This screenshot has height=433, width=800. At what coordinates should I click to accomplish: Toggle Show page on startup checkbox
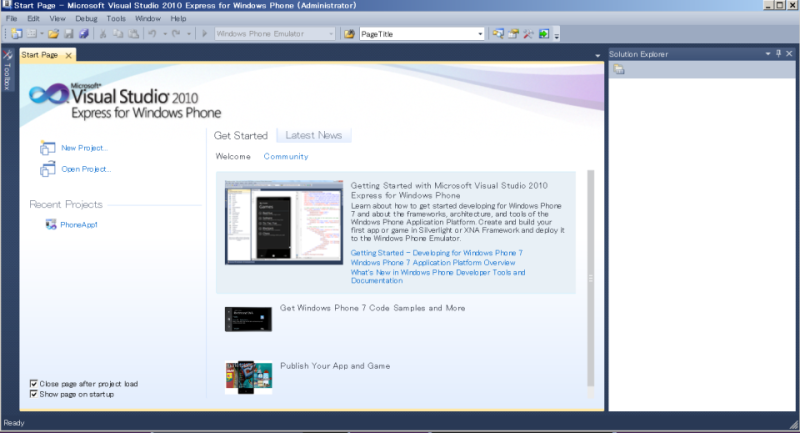[33, 394]
